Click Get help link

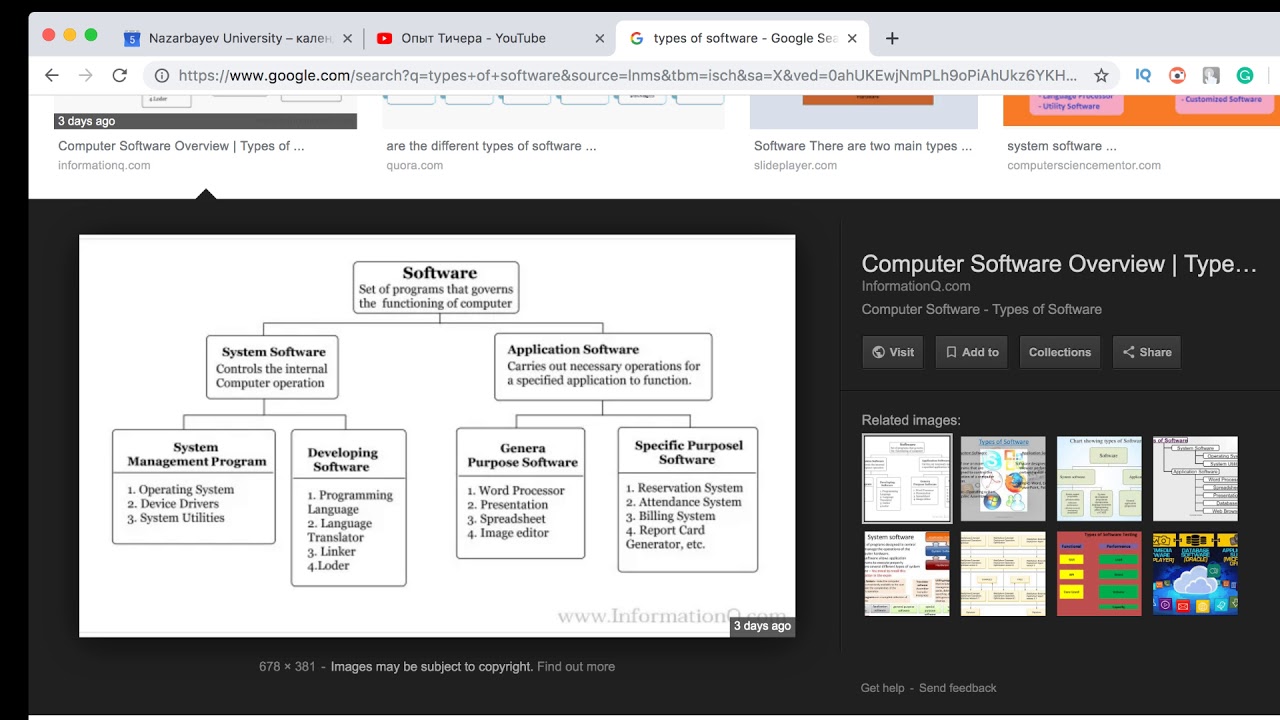click(882, 688)
